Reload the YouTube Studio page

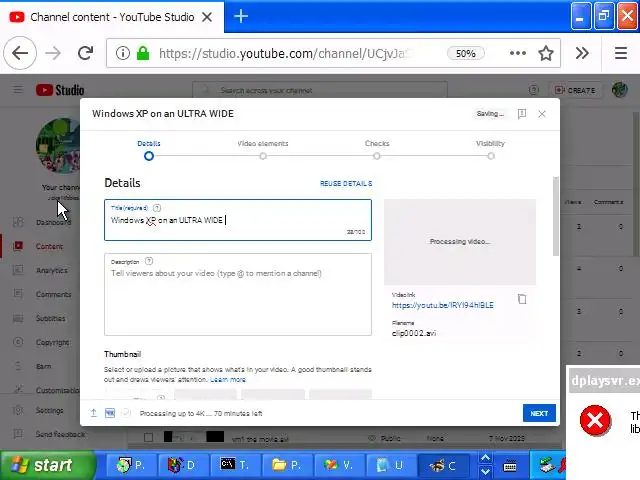(x=85, y=53)
